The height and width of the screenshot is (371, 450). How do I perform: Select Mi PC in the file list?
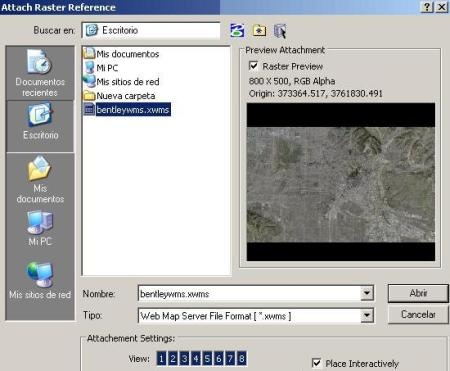(102, 68)
